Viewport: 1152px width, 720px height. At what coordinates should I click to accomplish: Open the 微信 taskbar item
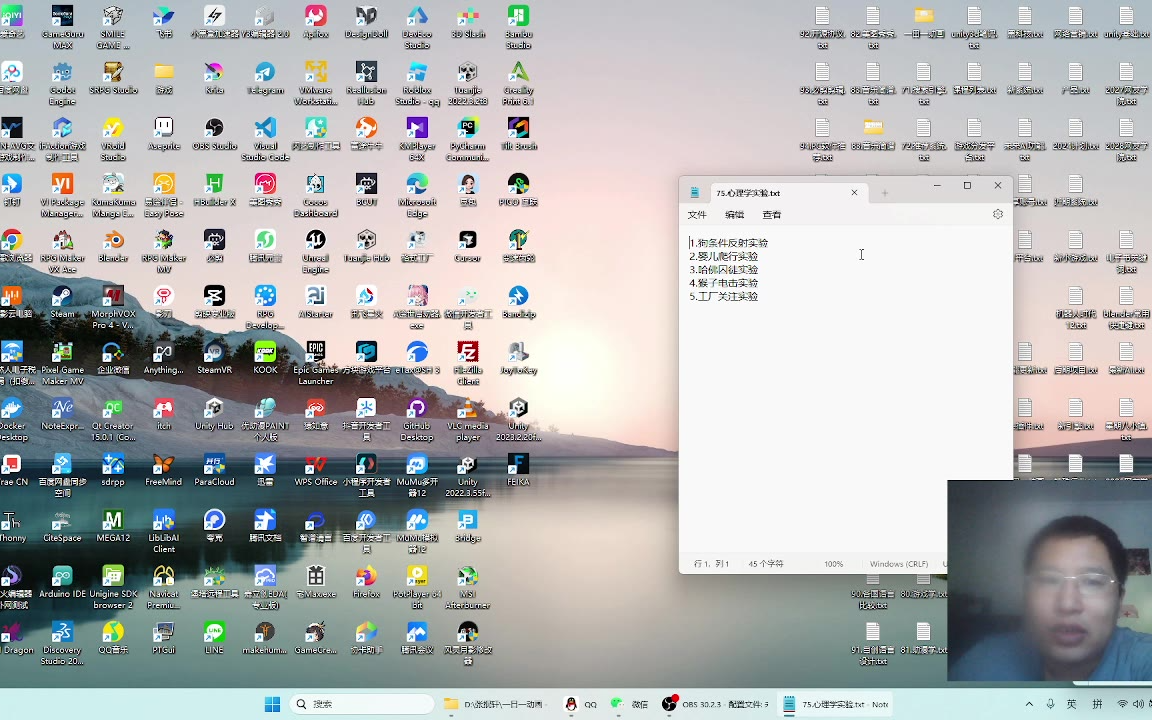[x=629, y=704]
